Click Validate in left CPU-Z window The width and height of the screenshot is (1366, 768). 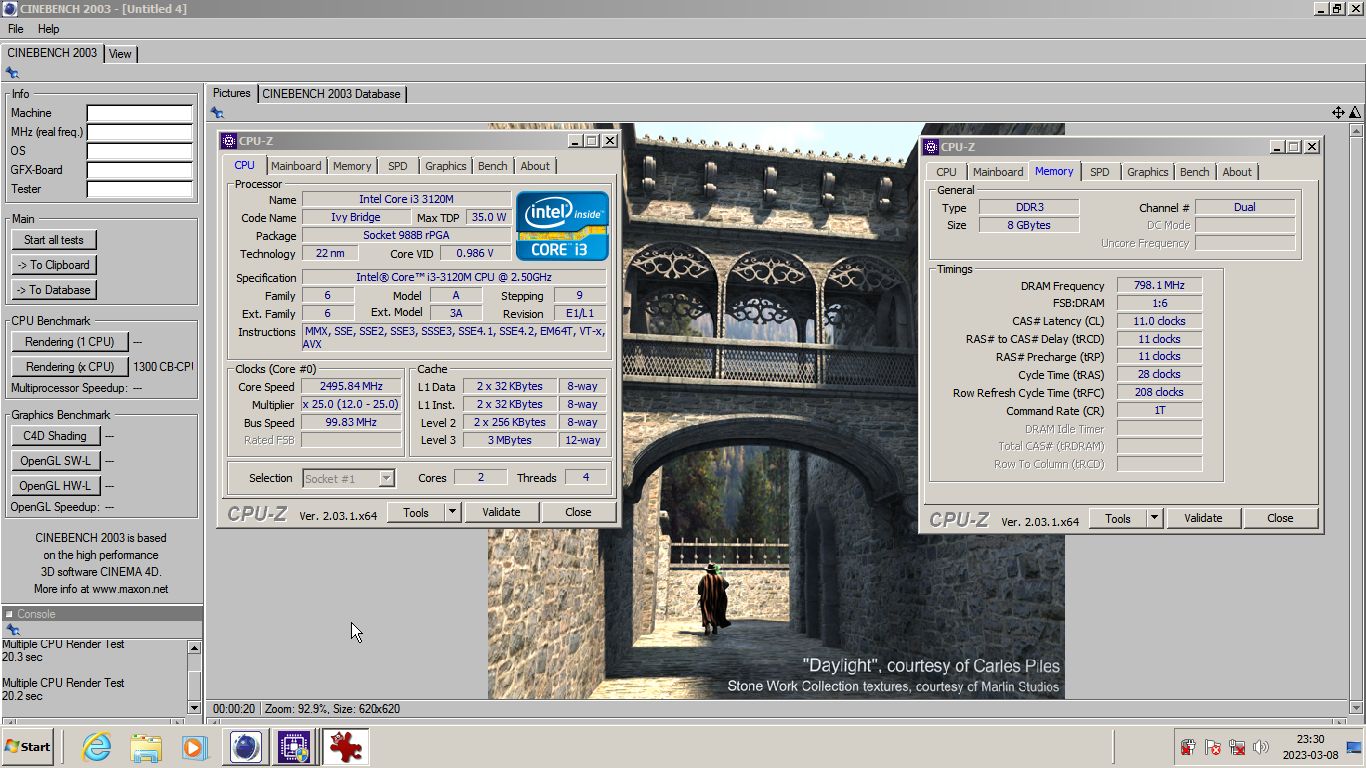501,512
